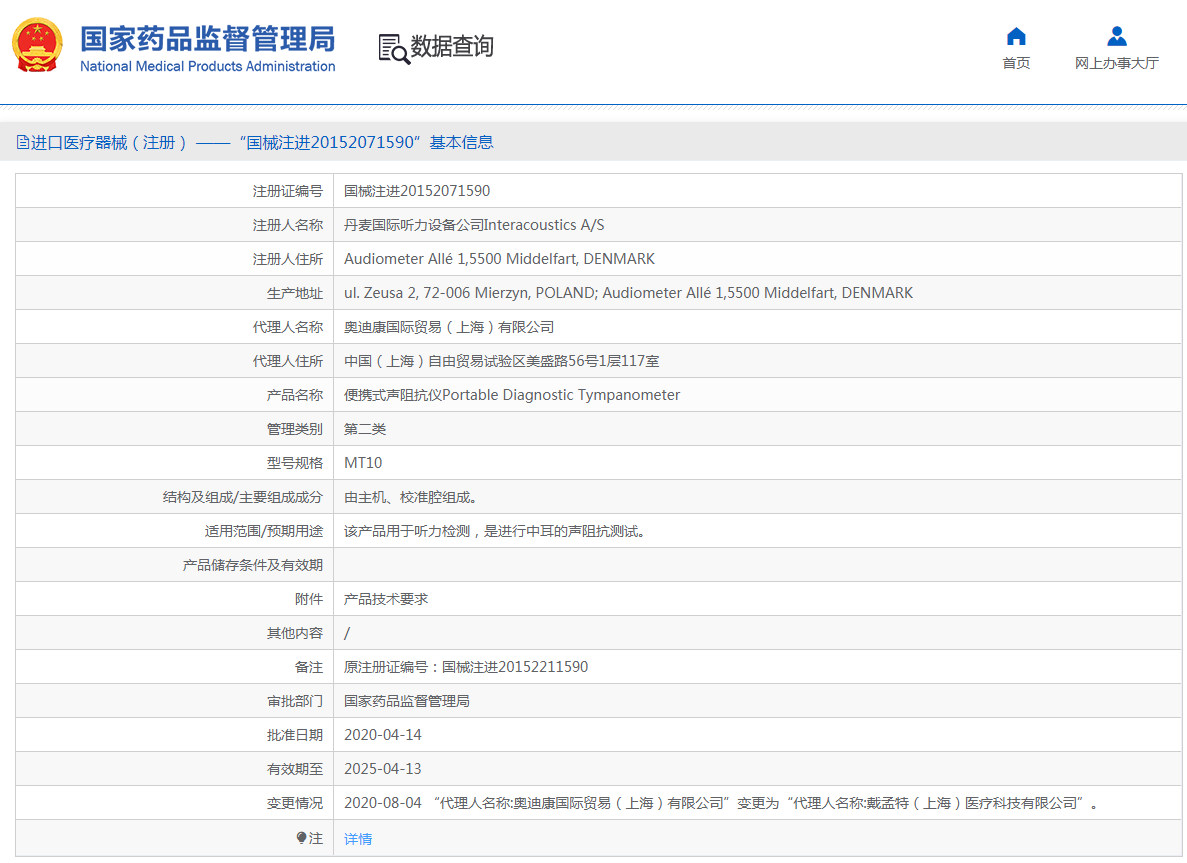
Task: Click the user silhouette icon for 网上办事大厅
Action: (x=1116, y=37)
